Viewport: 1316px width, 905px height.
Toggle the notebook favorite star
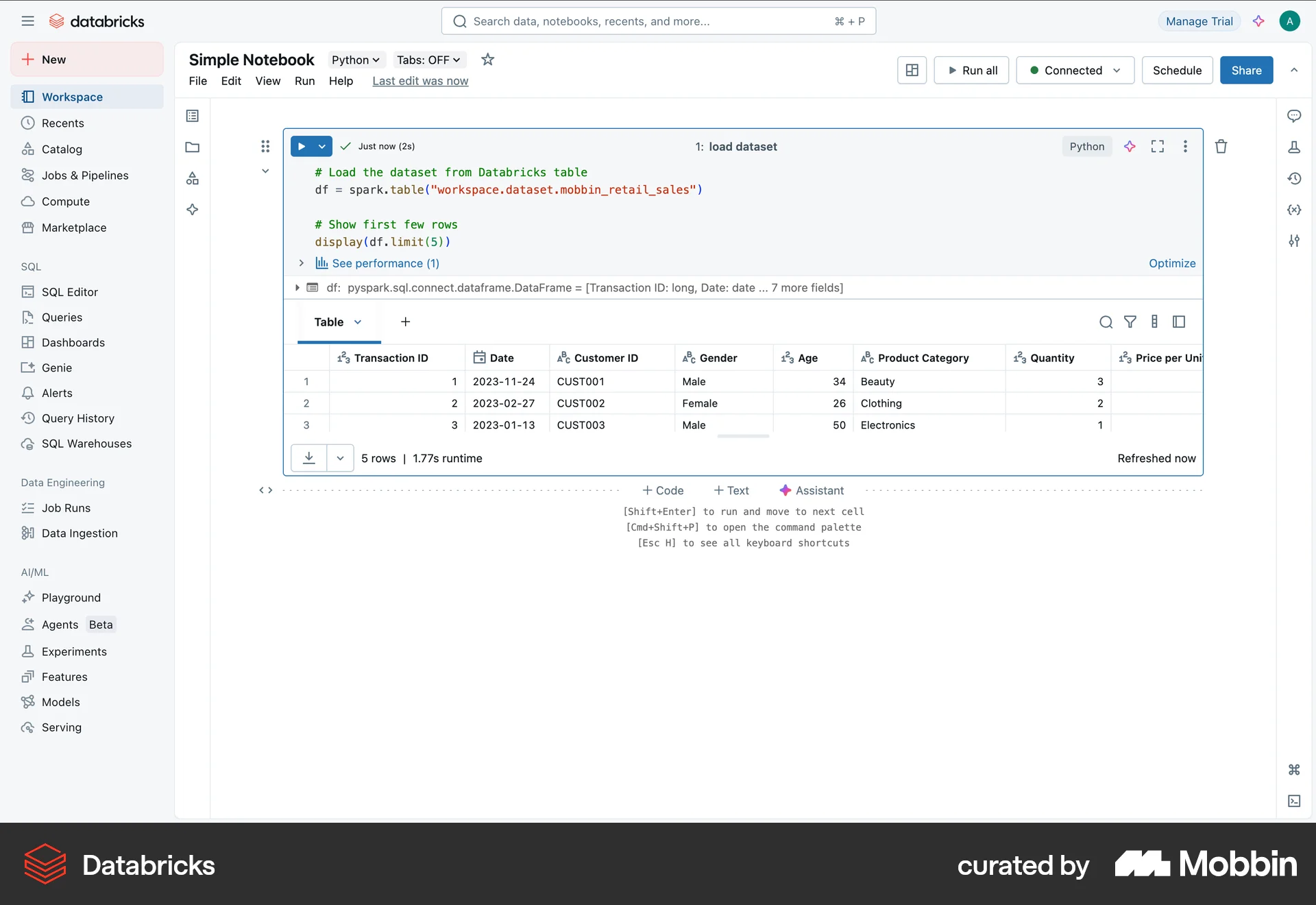[x=487, y=60]
